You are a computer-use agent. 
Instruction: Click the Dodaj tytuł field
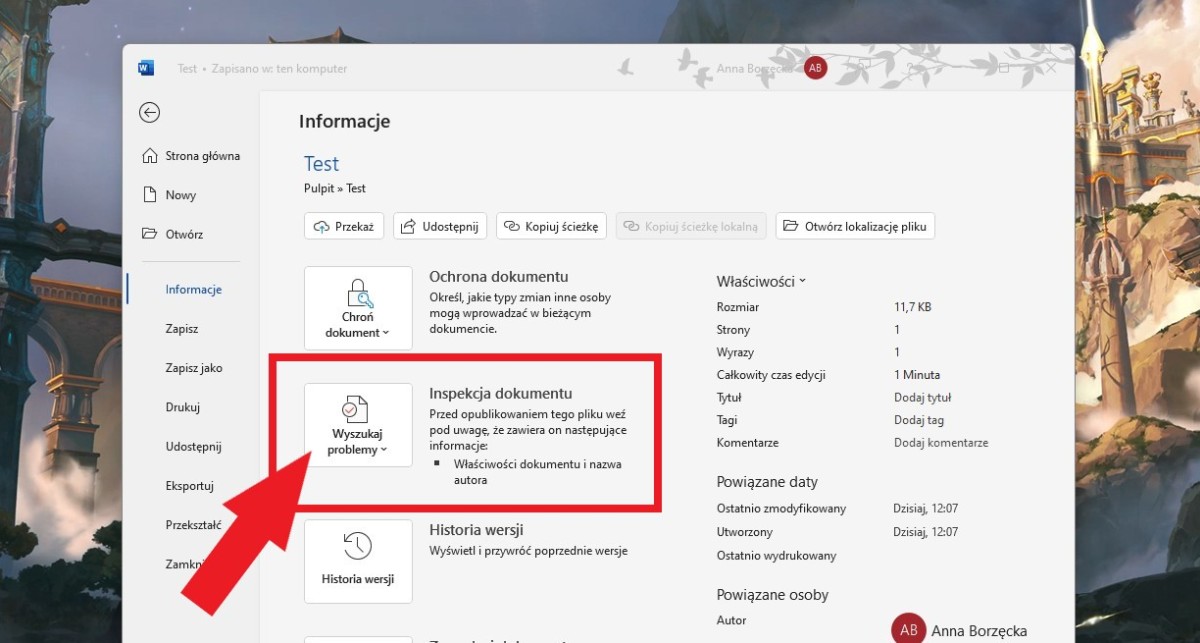pos(920,398)
